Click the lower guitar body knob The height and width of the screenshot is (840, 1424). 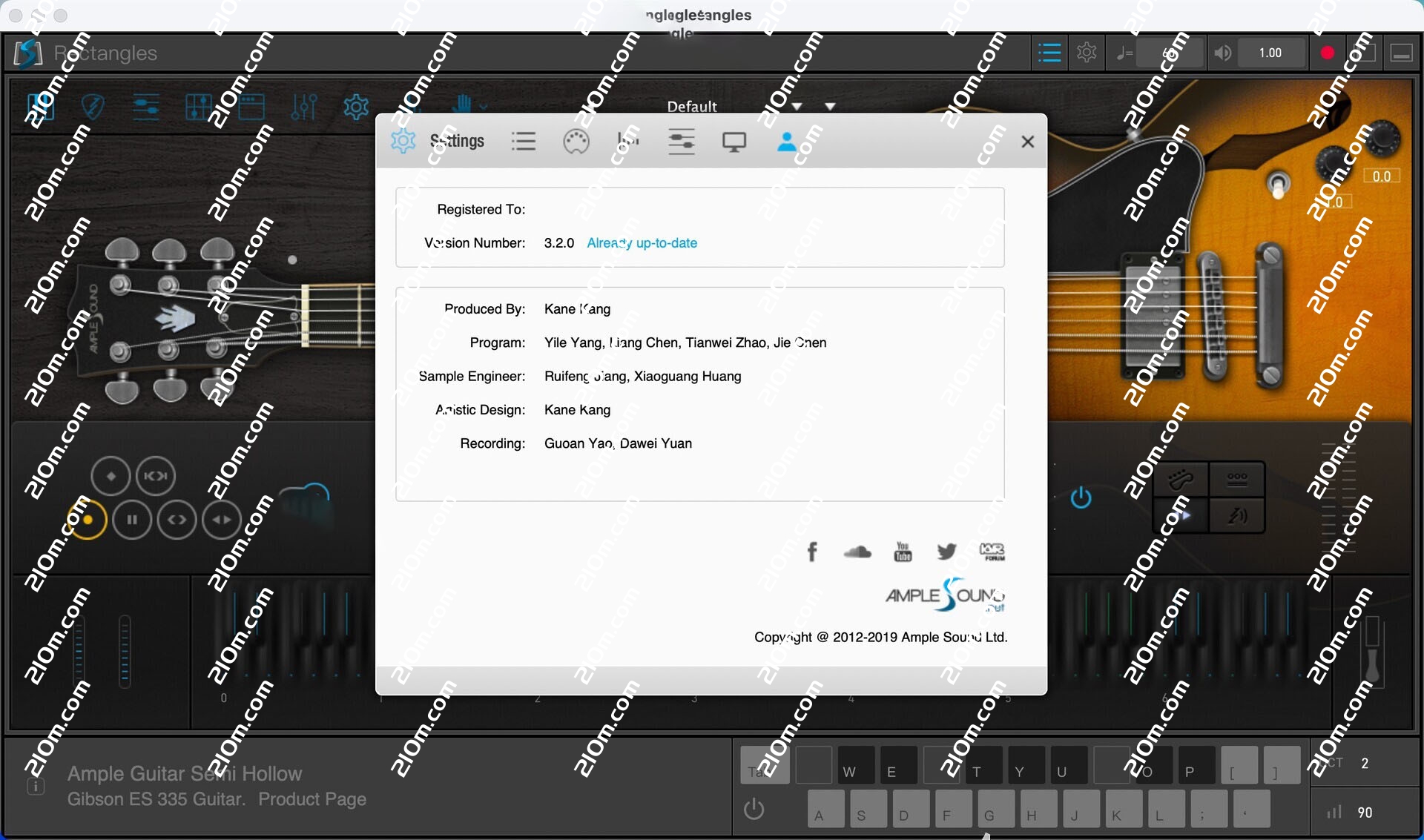pyautogui.click(x=1335, y=165)
